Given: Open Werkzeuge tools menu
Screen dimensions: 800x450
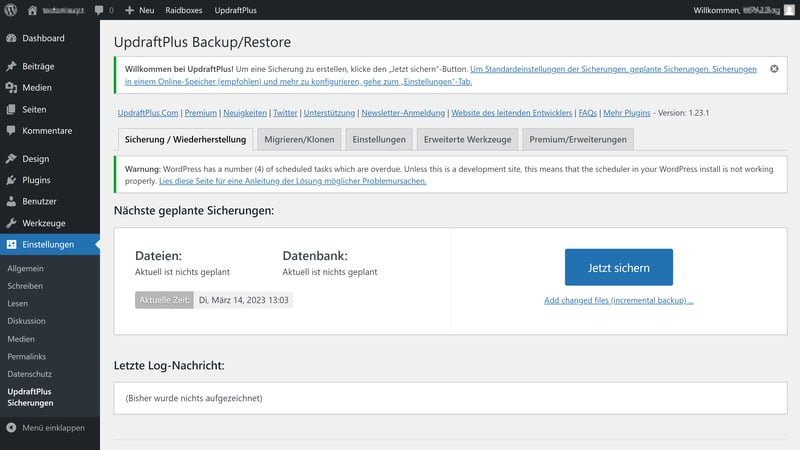Looking at the screenshot, I should coord(44,222).
